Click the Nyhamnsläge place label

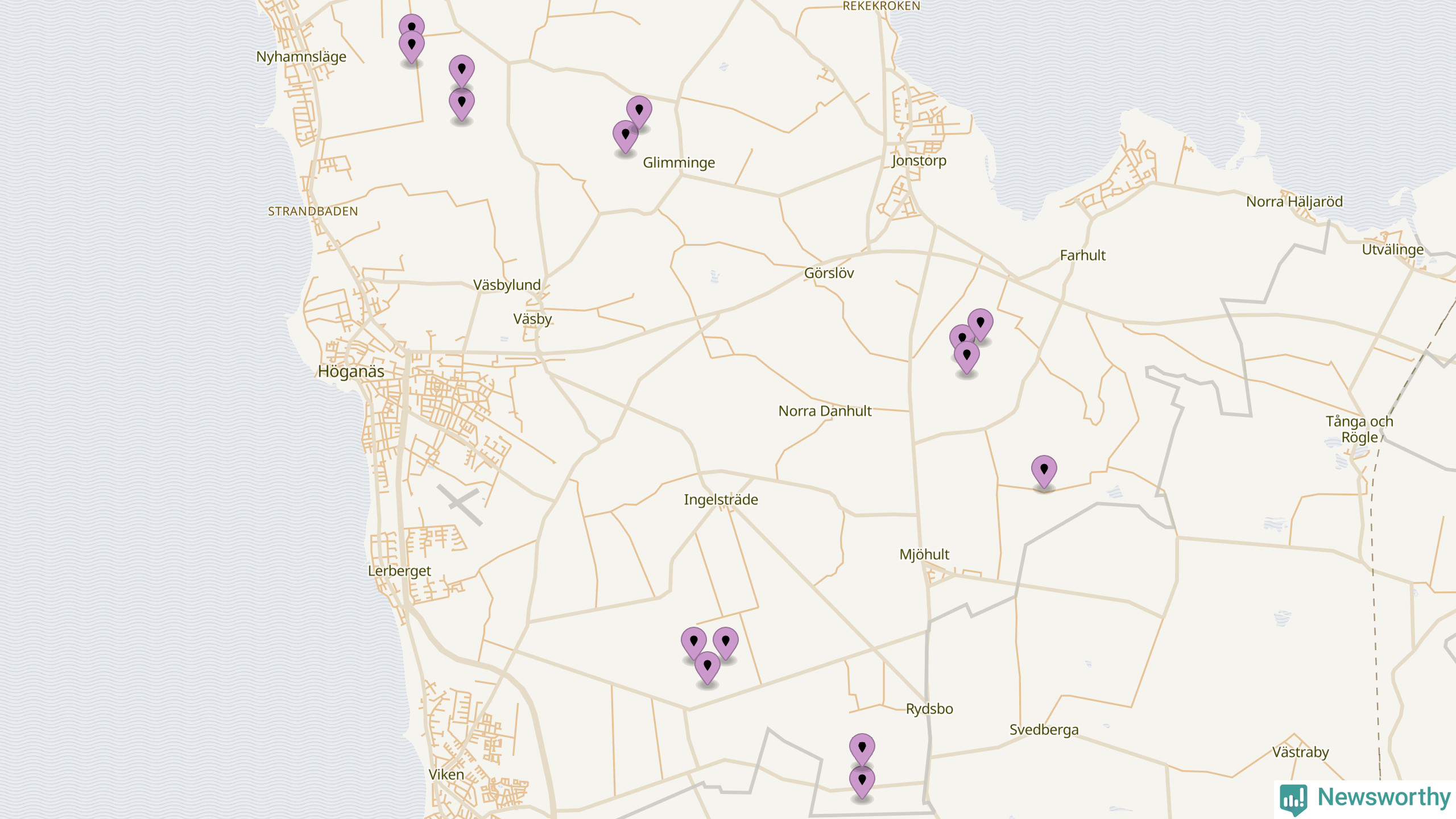(x=301, y=57)
